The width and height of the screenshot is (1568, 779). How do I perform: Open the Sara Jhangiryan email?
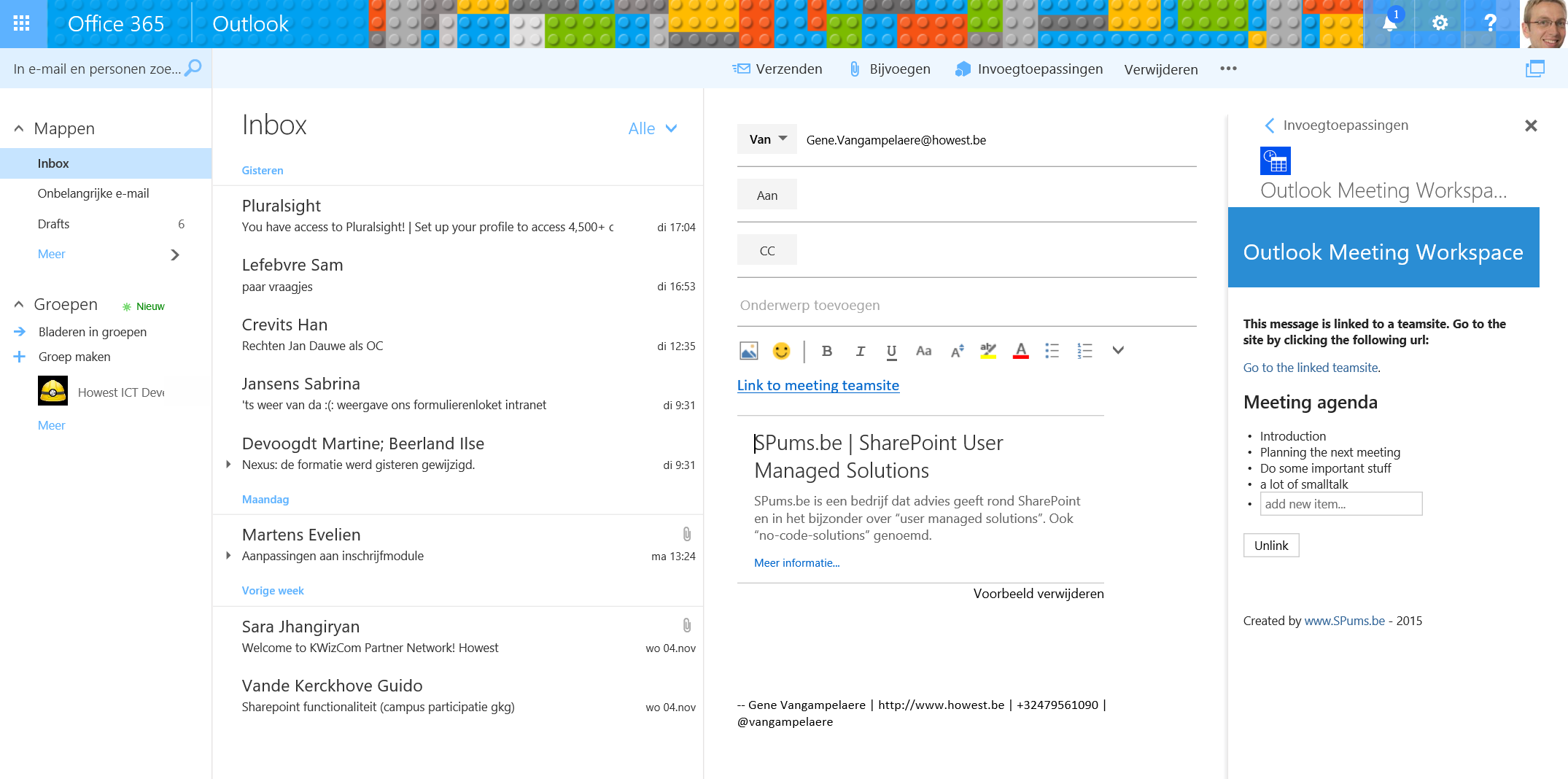pyautogui.click(x=458, y=637)
